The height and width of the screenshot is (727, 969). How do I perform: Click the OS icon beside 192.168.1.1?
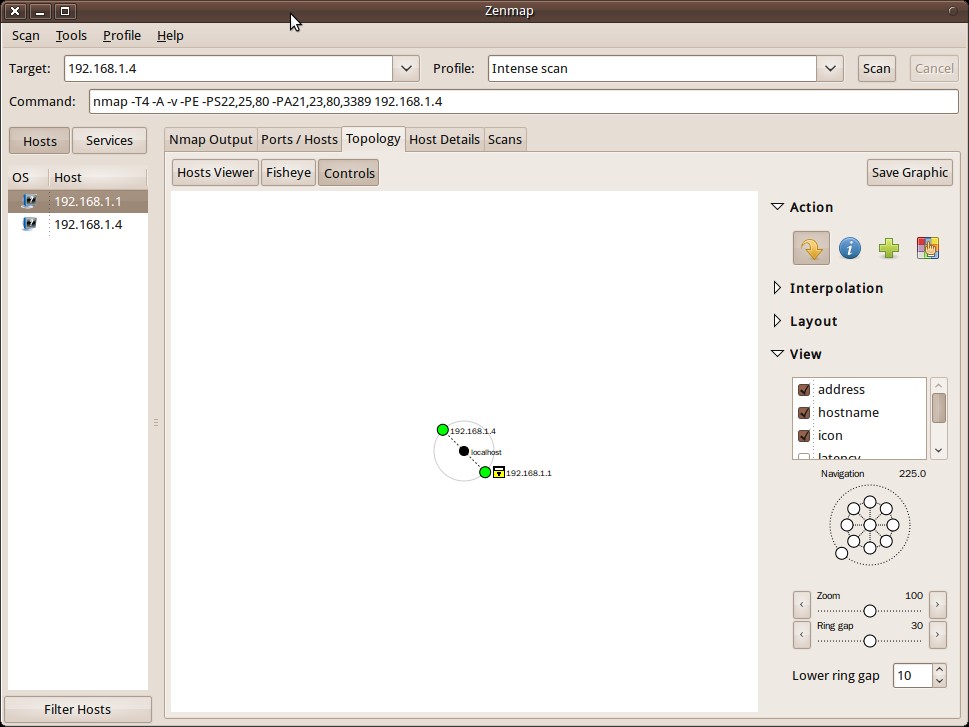pos(29,201)
